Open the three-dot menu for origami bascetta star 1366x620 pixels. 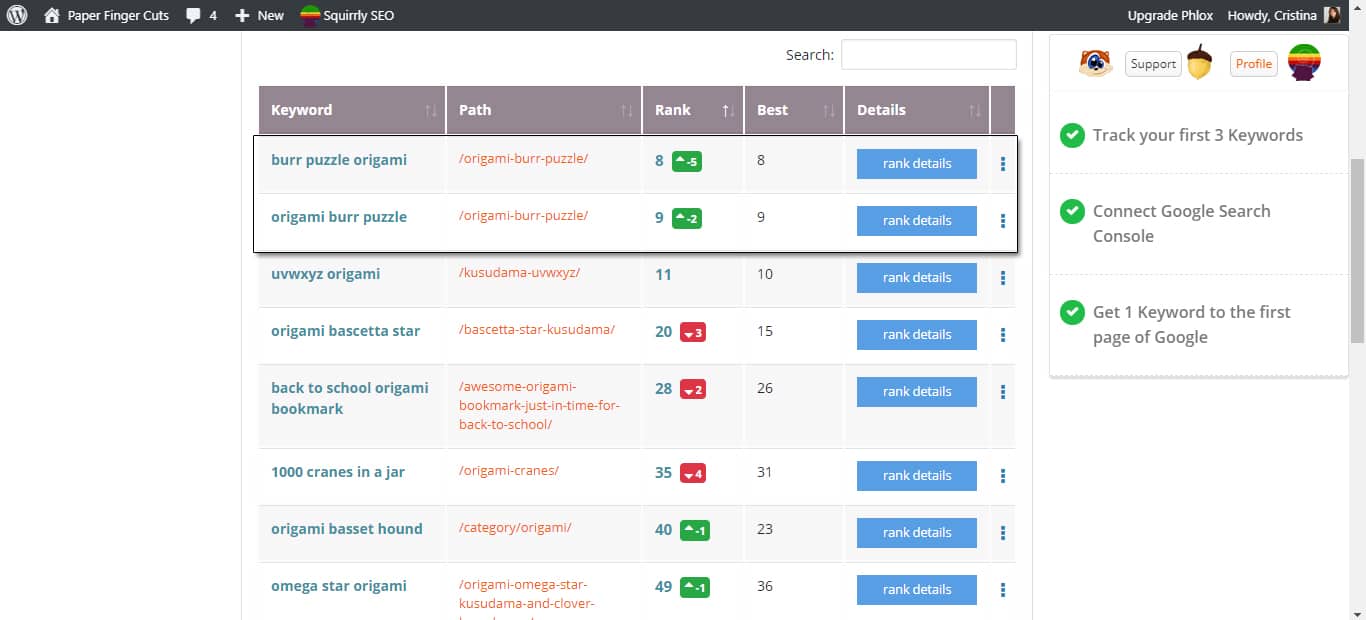[x=1003, y=335]
